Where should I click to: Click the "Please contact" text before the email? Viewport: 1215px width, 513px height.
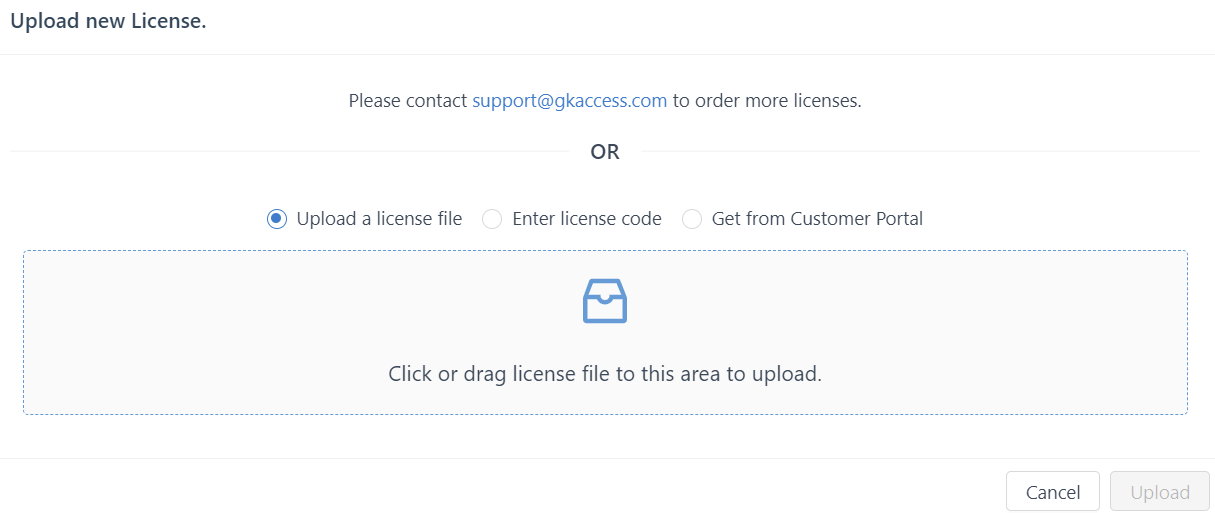pos(408,101)
